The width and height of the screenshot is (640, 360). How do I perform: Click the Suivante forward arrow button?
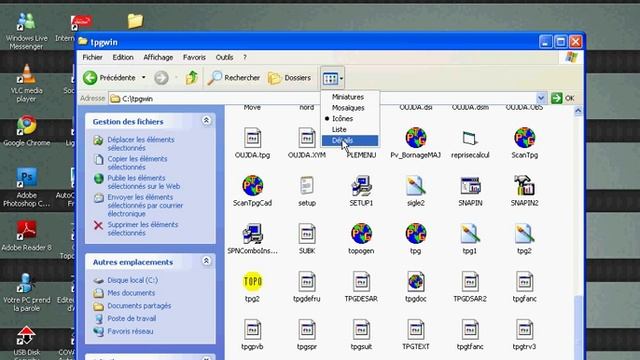click(x=161, y=78)
